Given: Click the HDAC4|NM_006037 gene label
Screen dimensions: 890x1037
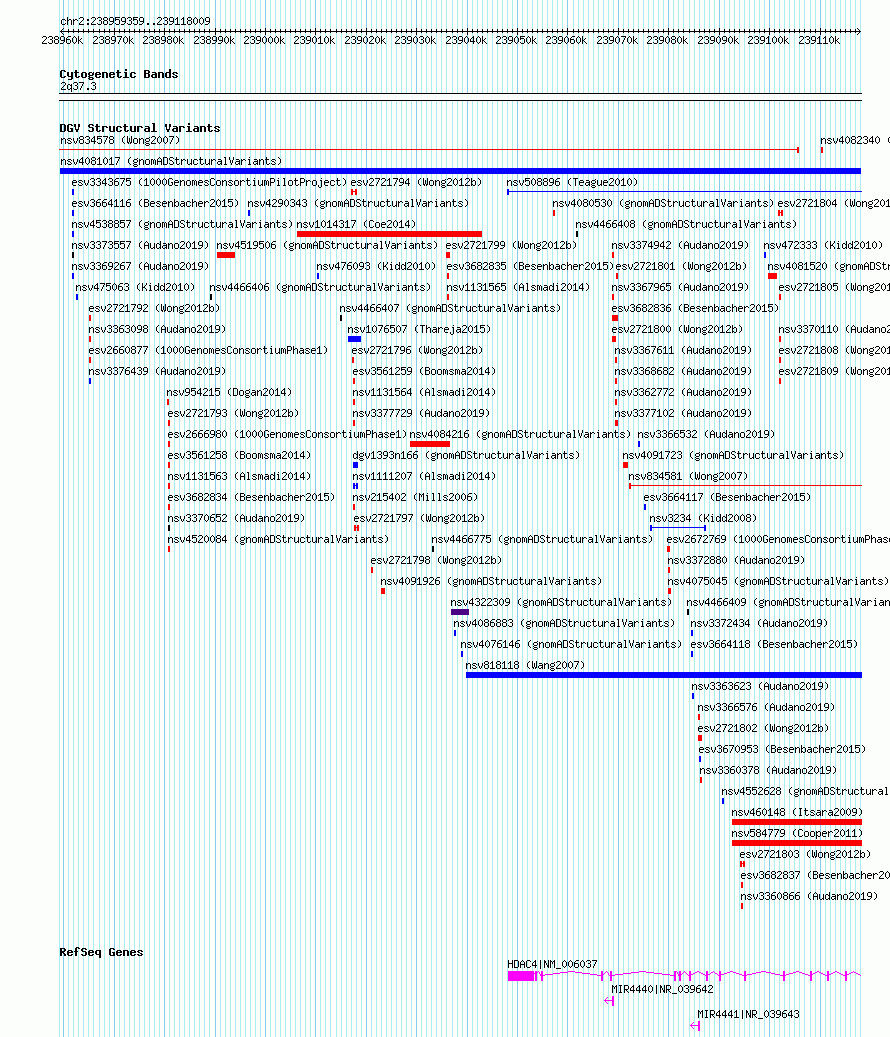Looking at the screenshot, I should [552, 964].
